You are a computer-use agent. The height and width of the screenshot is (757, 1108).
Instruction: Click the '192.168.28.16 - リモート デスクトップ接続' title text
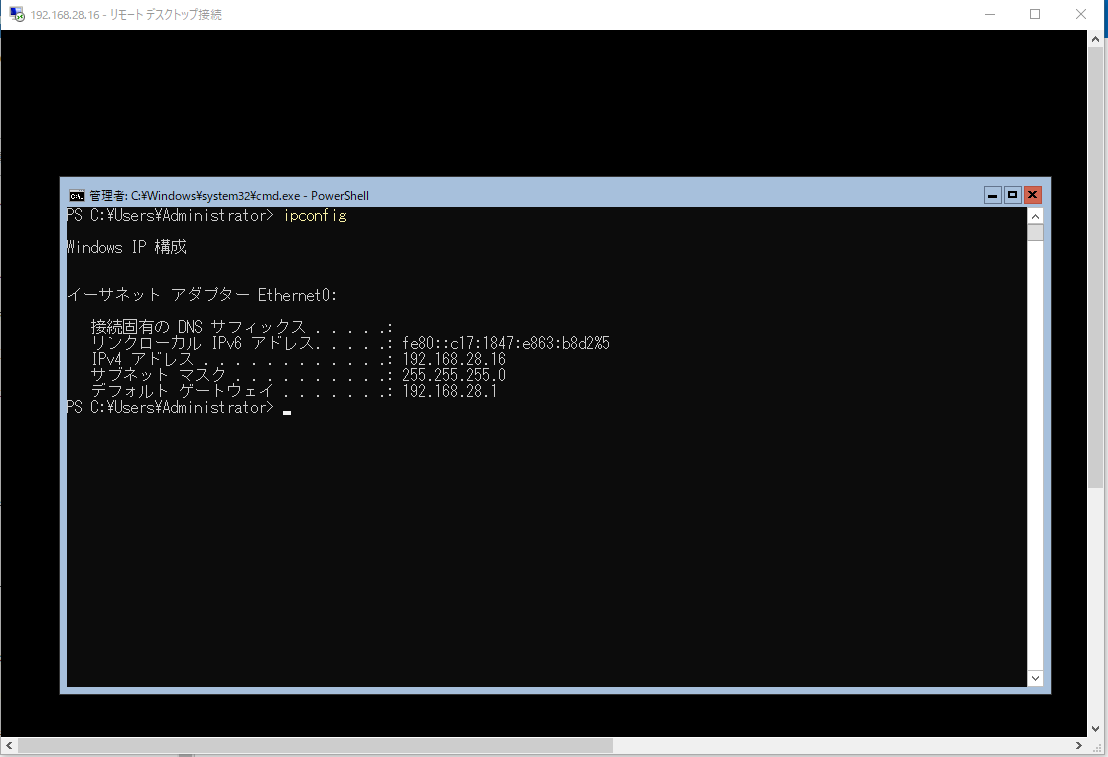pyautogui.click(x=126, y=15)
